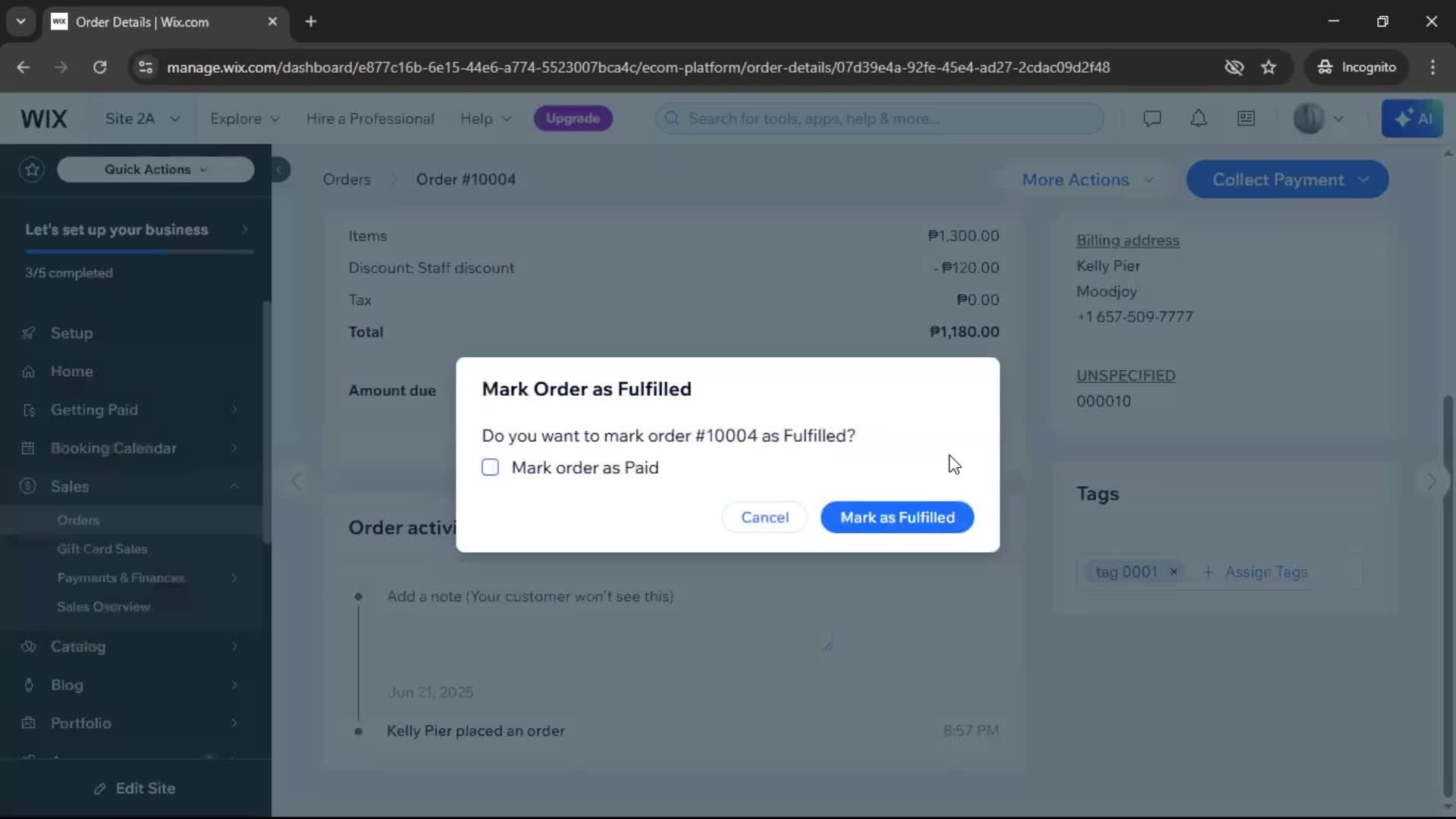Image resolution: width=1456 pixels, height=819 pixels.
Task: Open the Site 2A site dropdown
Action: [143, 118]
